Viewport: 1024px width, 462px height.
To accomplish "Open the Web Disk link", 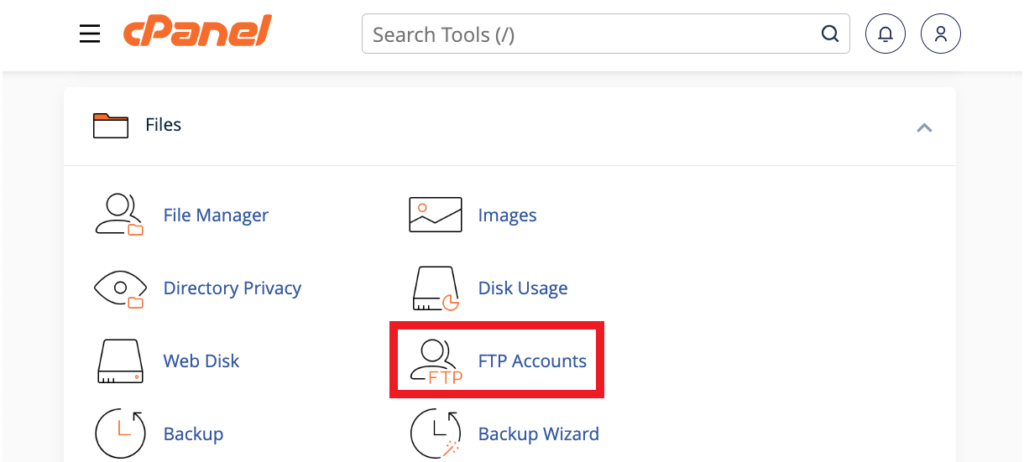I will point(201,361).
